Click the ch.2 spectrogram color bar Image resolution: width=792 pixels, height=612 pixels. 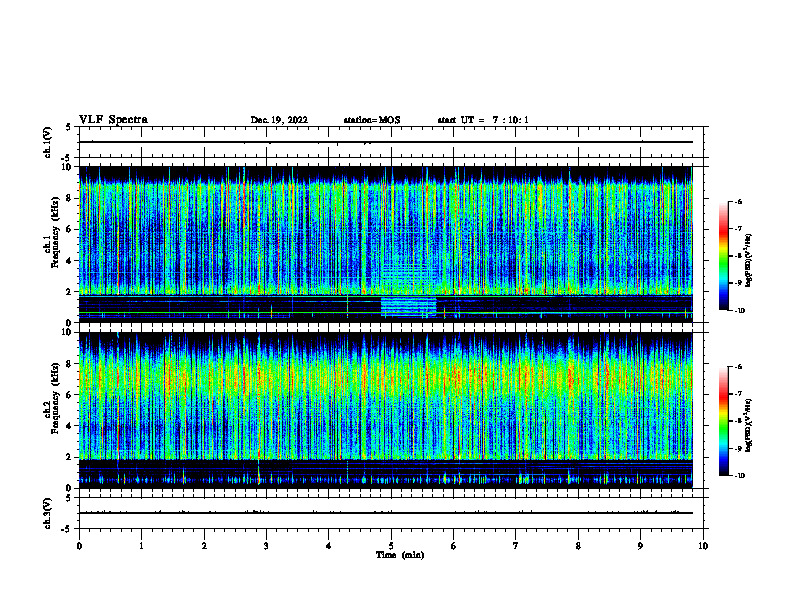723,421
